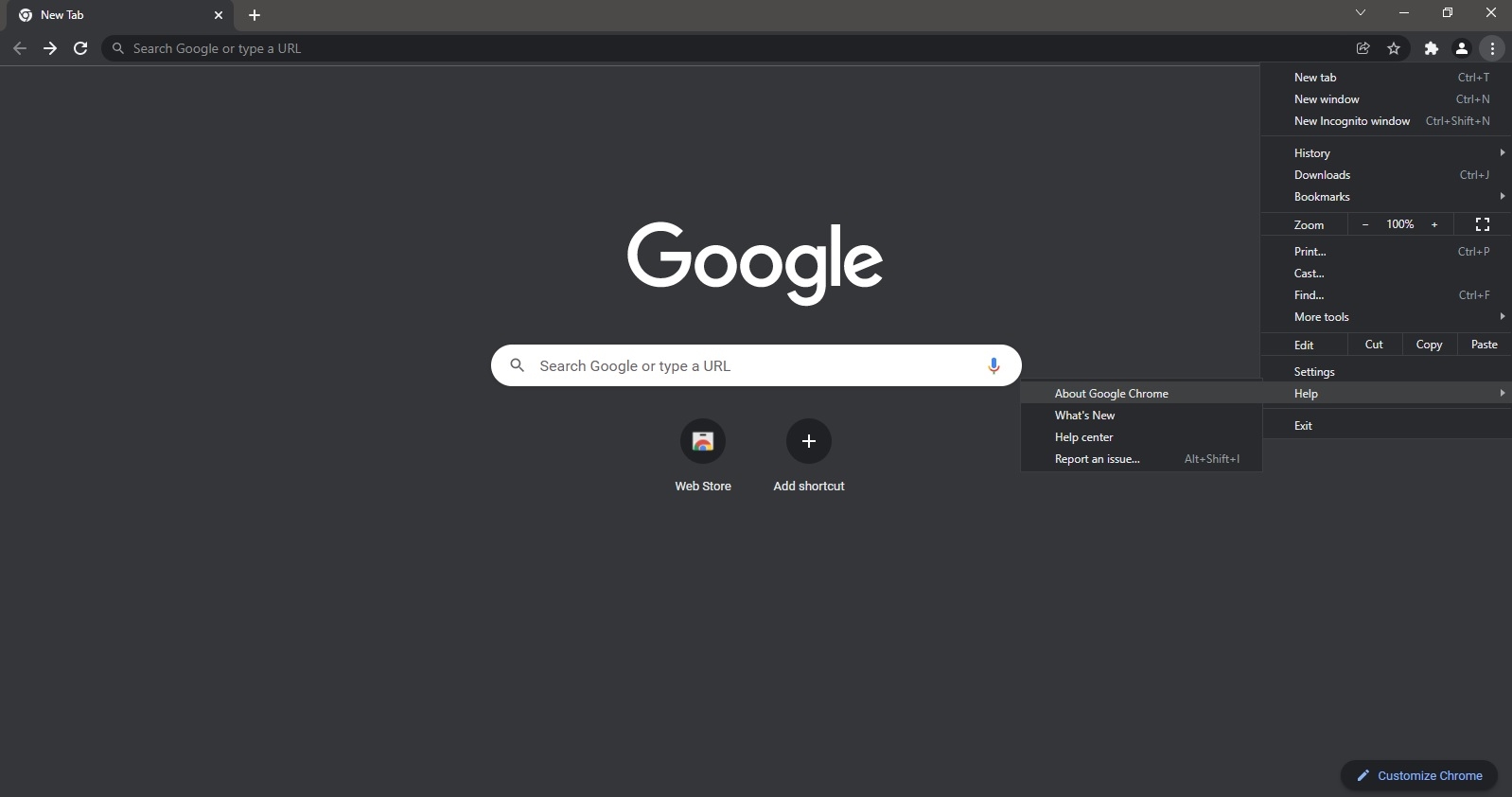1512x797 pixels.
Task: Select New window menu item
Action: coord(1386,99)
